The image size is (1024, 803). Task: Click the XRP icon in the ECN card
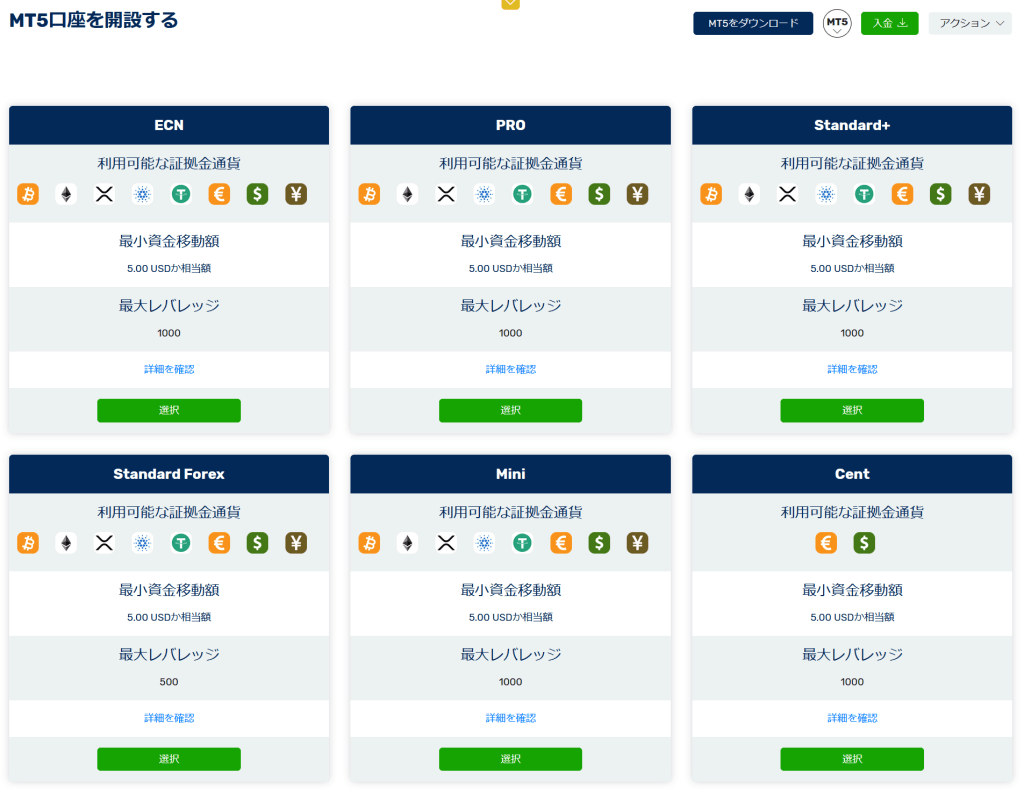[x=104, y=194]
